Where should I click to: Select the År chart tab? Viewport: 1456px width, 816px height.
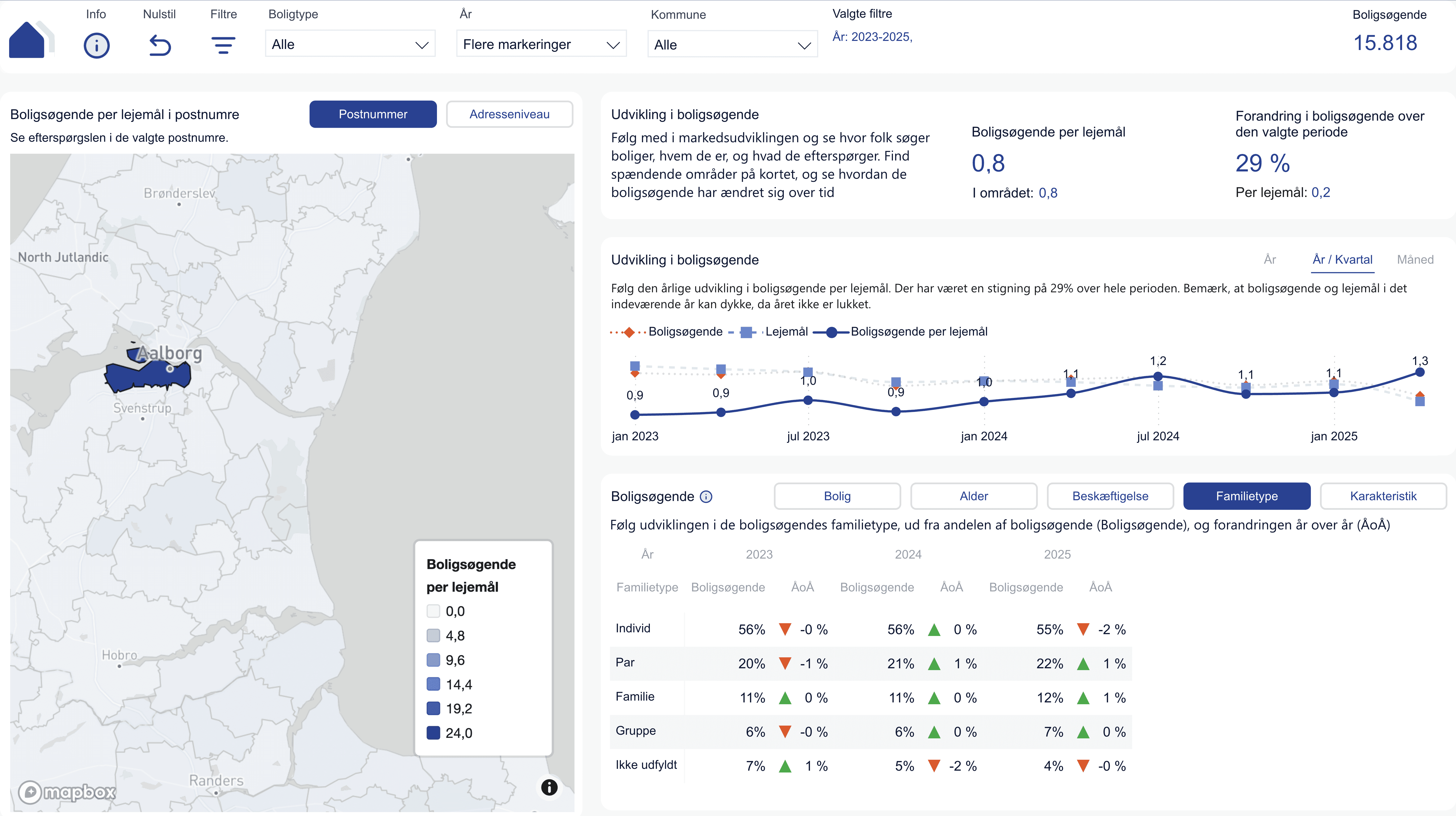click(x=1269, y=259)
